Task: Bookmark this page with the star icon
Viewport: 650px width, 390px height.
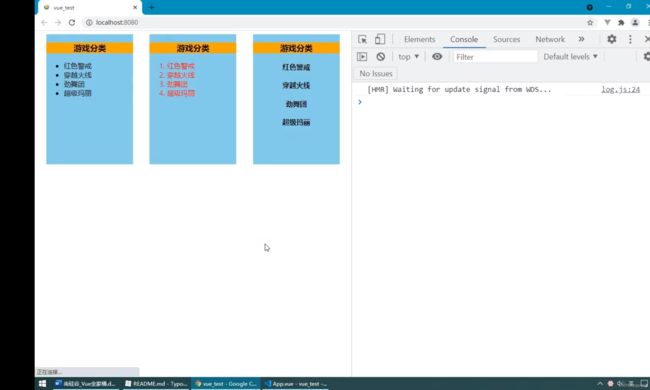Action: coord(590,22)
